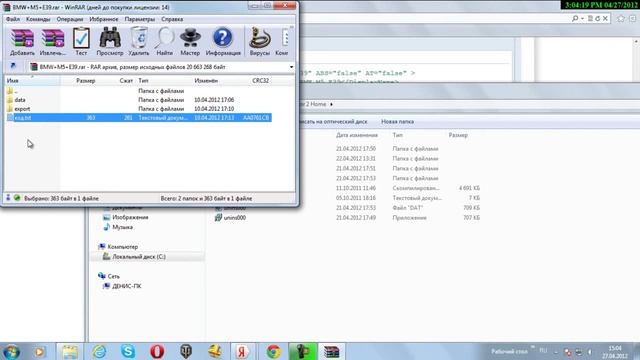Sort by CRC32 column header

tap(260, 80)
